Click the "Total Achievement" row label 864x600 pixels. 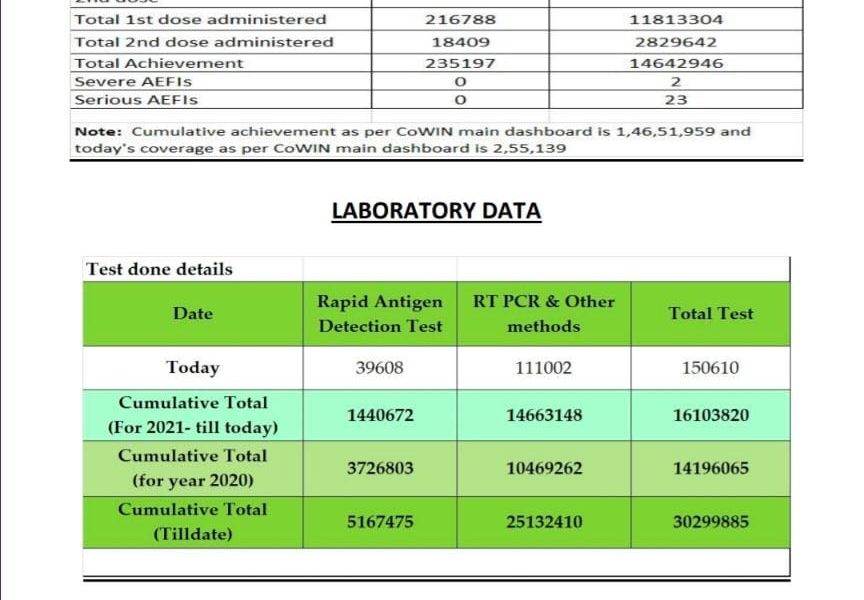[159, 63]
